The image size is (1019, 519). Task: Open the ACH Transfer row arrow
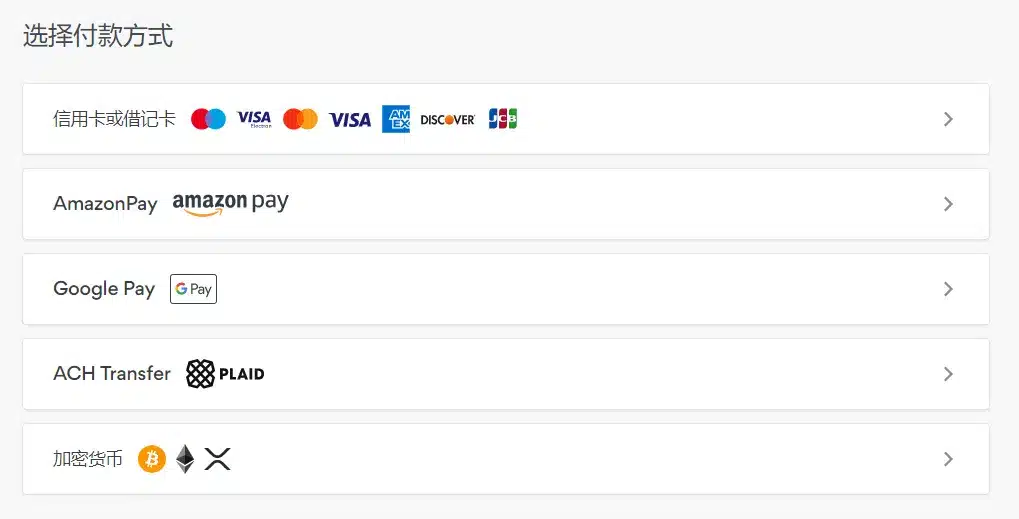[948, 374]
